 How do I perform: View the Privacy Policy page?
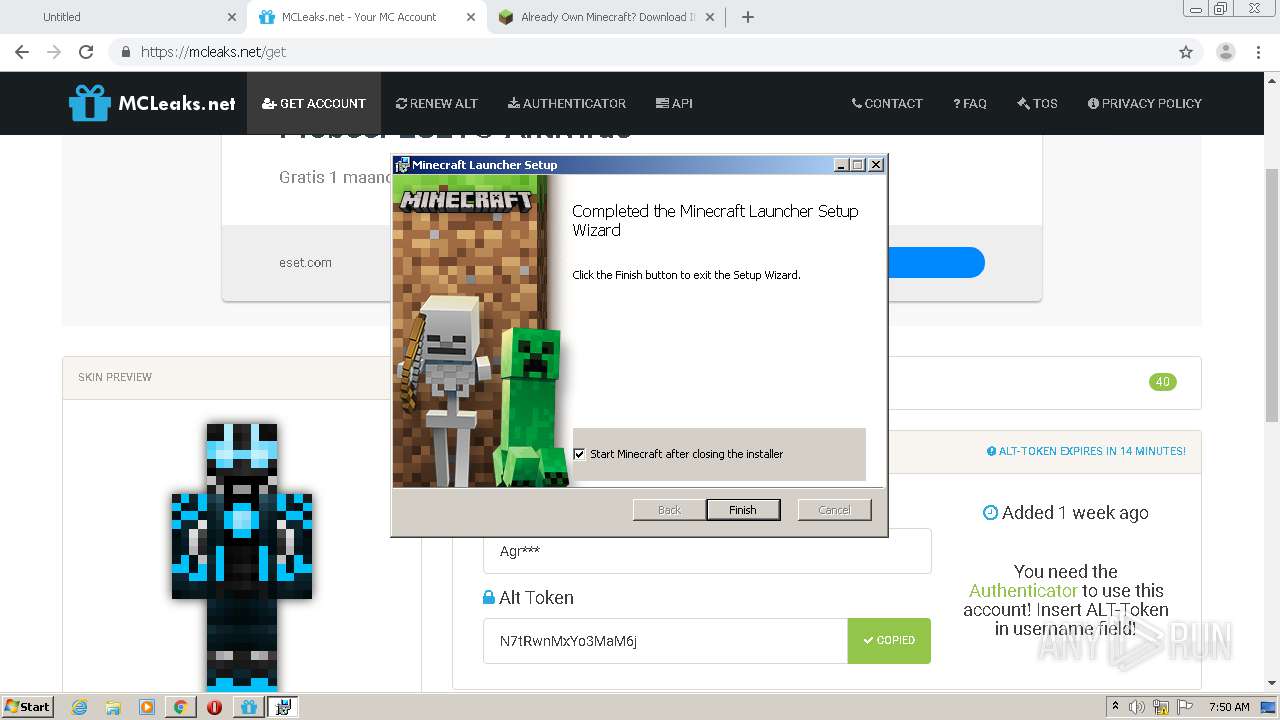click(x=1145, y=103)
